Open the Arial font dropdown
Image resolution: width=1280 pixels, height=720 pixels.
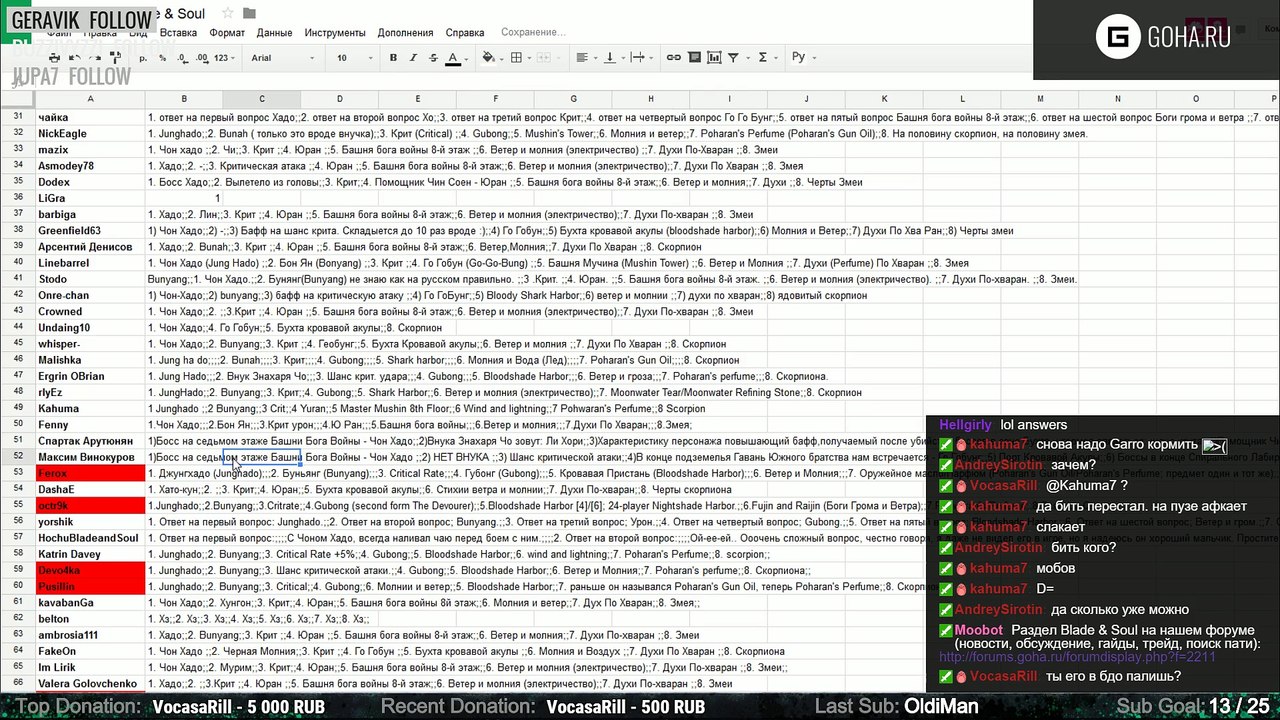click(x=280, y=58)
